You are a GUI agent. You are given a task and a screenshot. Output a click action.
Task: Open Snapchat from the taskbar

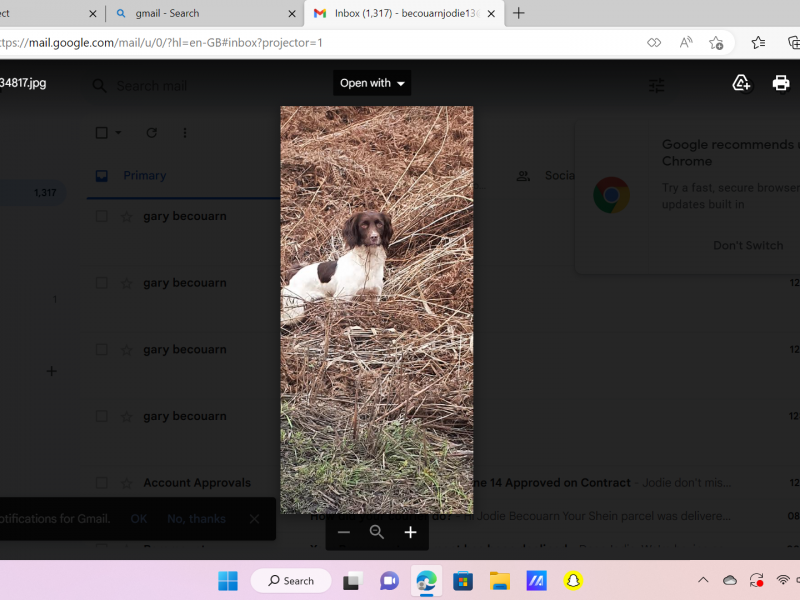tap(572, 581)
